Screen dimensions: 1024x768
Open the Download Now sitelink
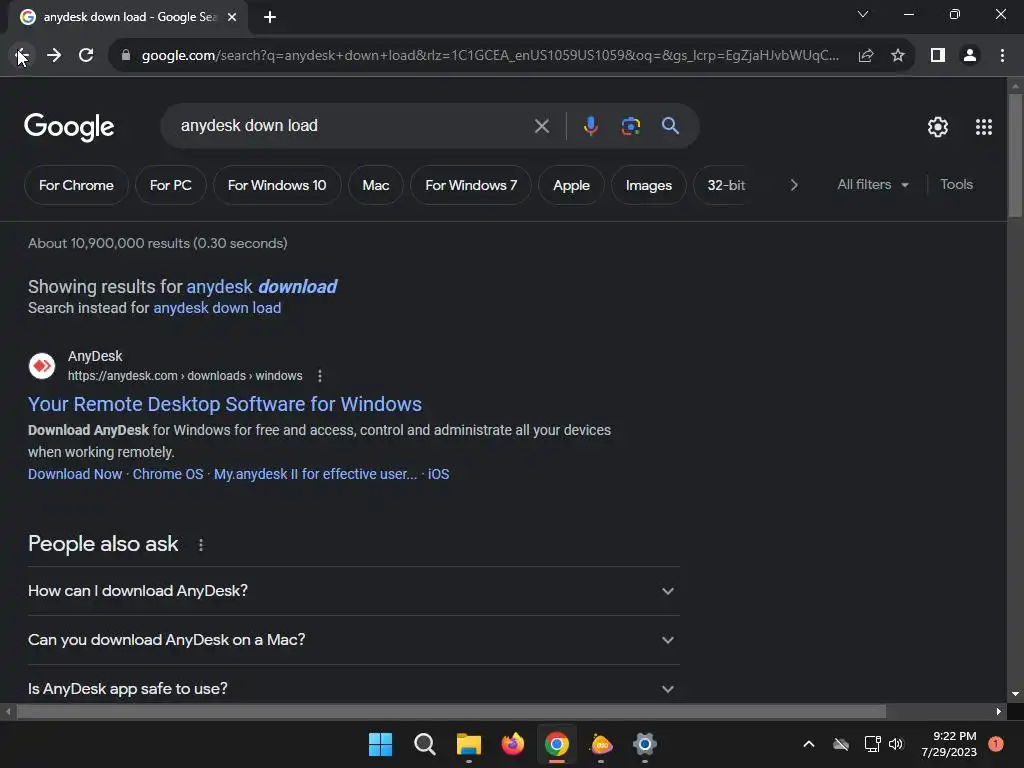click(75, 474)
